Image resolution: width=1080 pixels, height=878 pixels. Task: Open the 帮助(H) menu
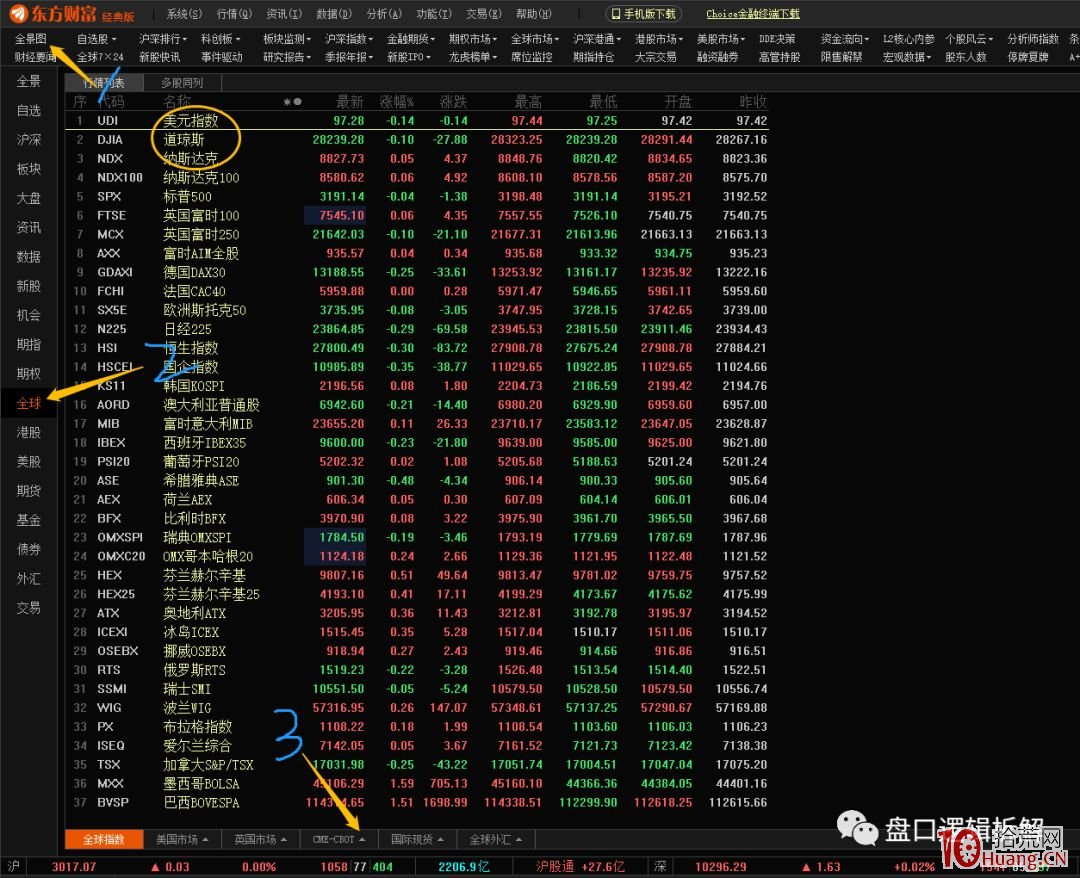point(534,14)
